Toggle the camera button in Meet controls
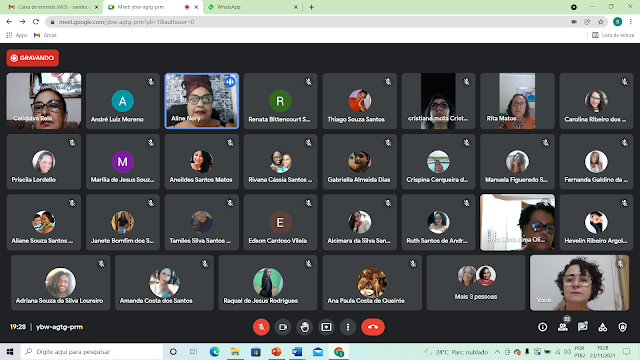640x360 pixels. tap(283, 327)
